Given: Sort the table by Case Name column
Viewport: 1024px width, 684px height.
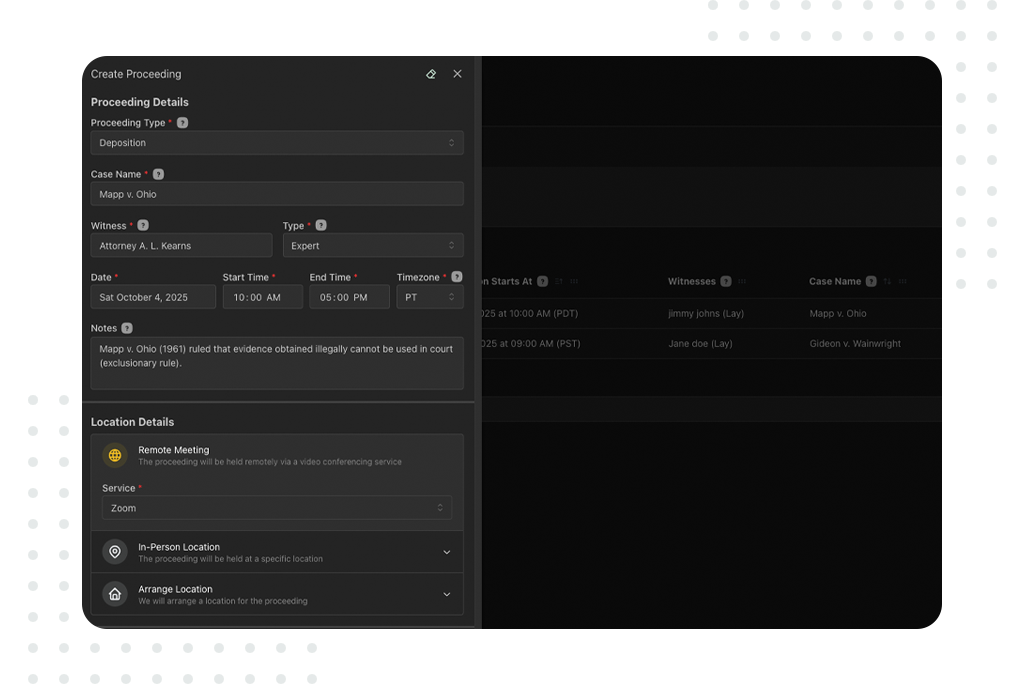Looking at the screenshot, I should pyautogui.click(x=887, y=282).
